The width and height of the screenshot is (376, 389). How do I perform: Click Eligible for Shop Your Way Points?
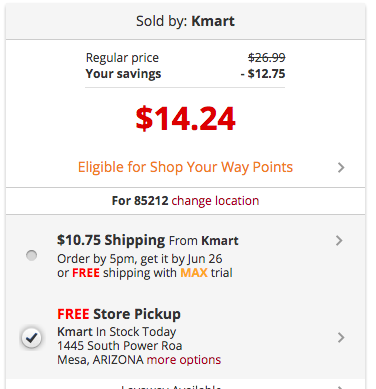click(185, 167)
